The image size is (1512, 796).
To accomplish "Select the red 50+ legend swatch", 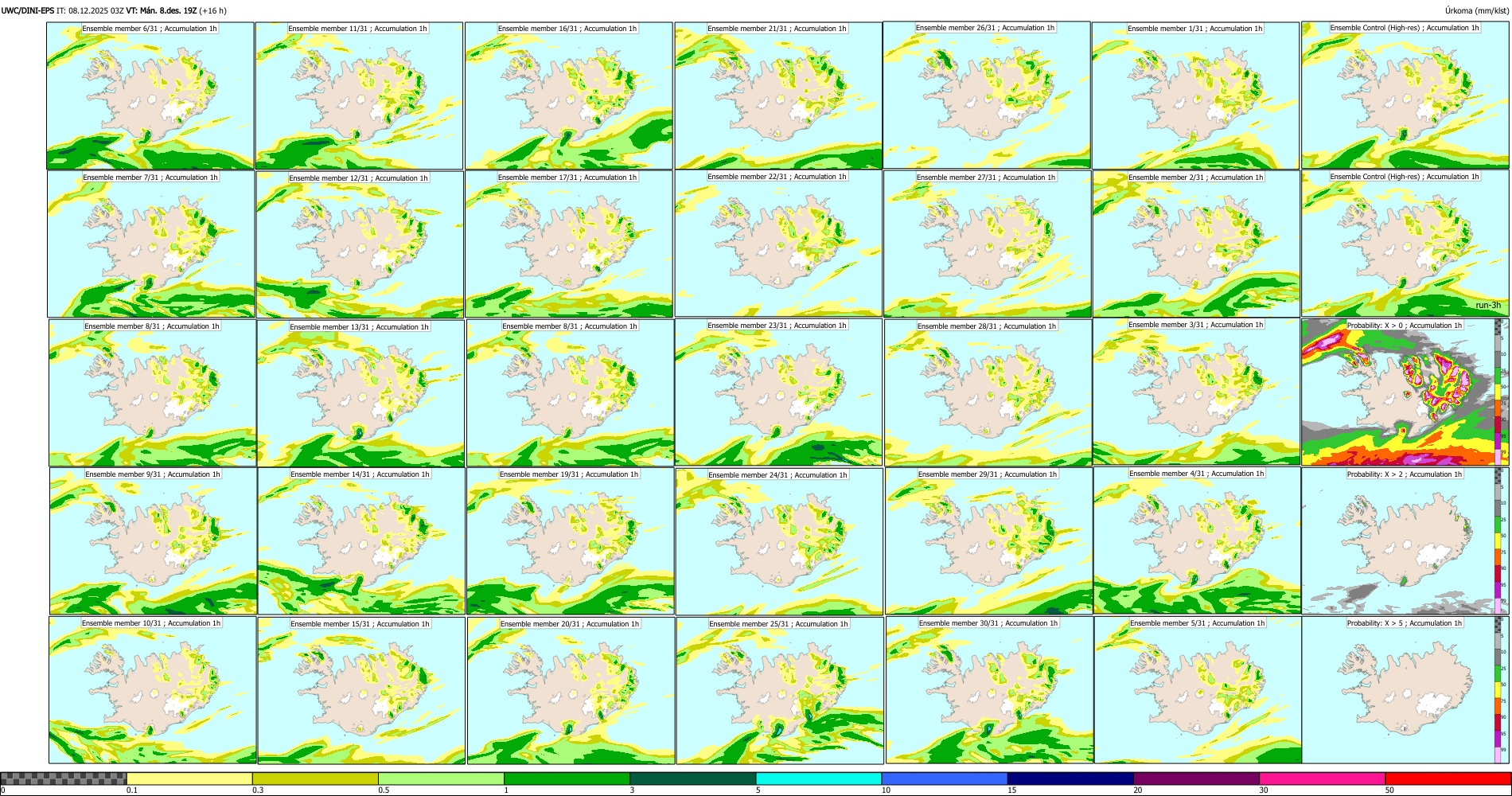I will (x=1448, y=778).
